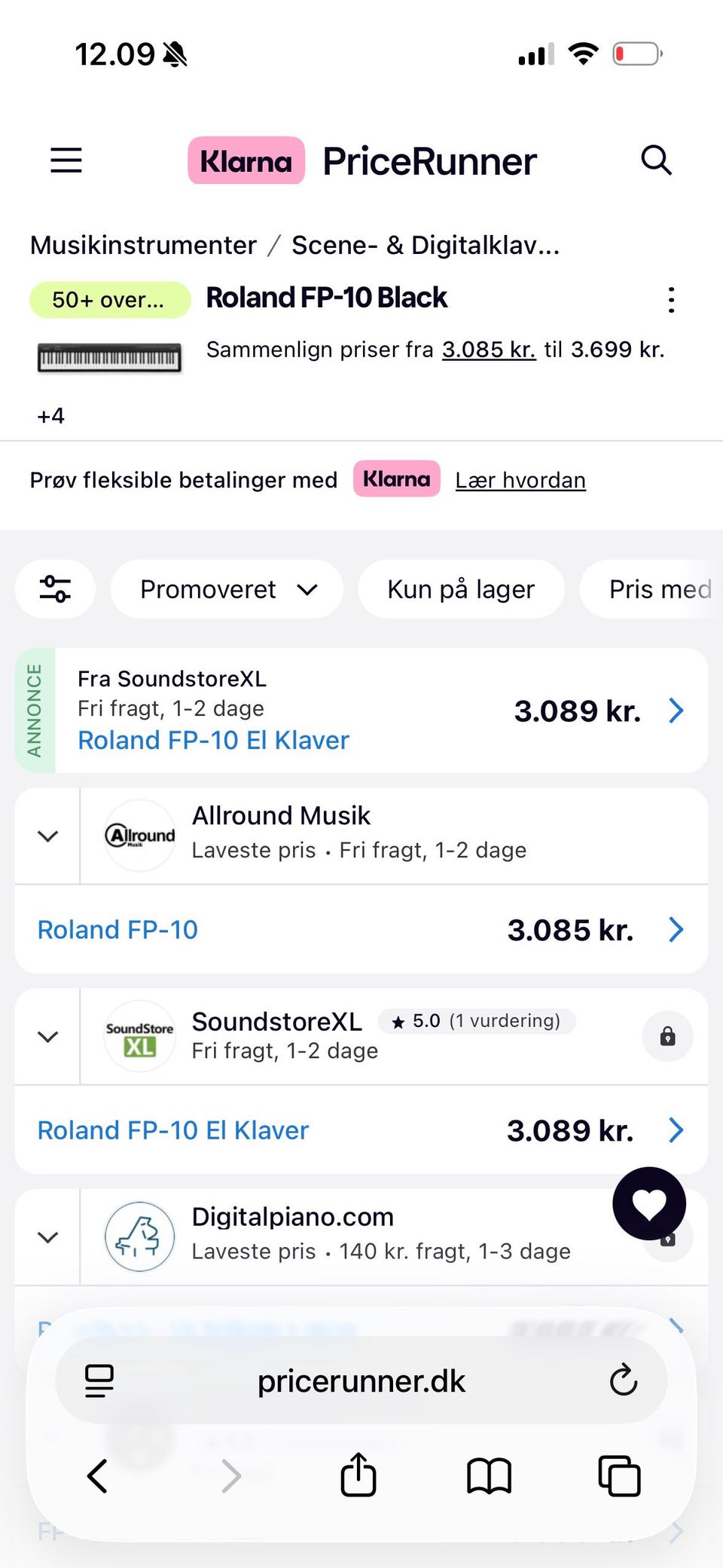Expand the Allround Musik offer
723x1568 pixels.
pos(48,836)
